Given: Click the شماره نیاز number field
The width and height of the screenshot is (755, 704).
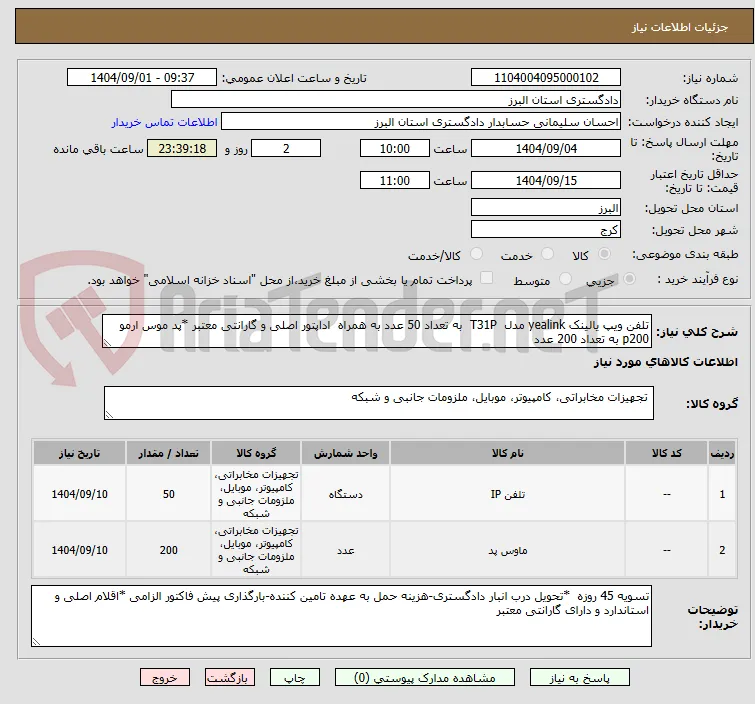Looking at the screenshot, I should pyautogui.click(x=546, y=78).
